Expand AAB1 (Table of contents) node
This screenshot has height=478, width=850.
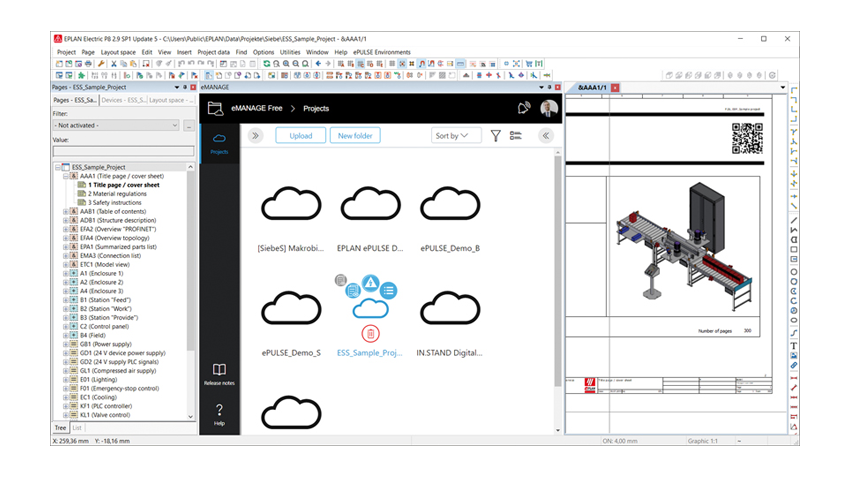pos(66,212)
